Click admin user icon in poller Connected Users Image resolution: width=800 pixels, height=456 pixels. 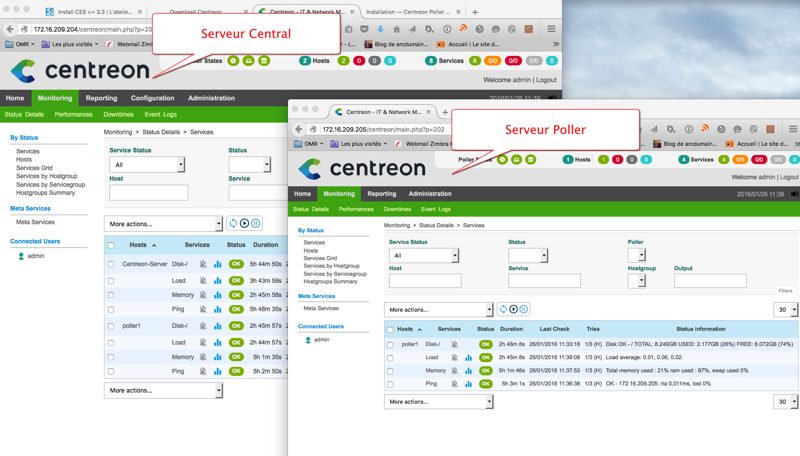point(308,340)
